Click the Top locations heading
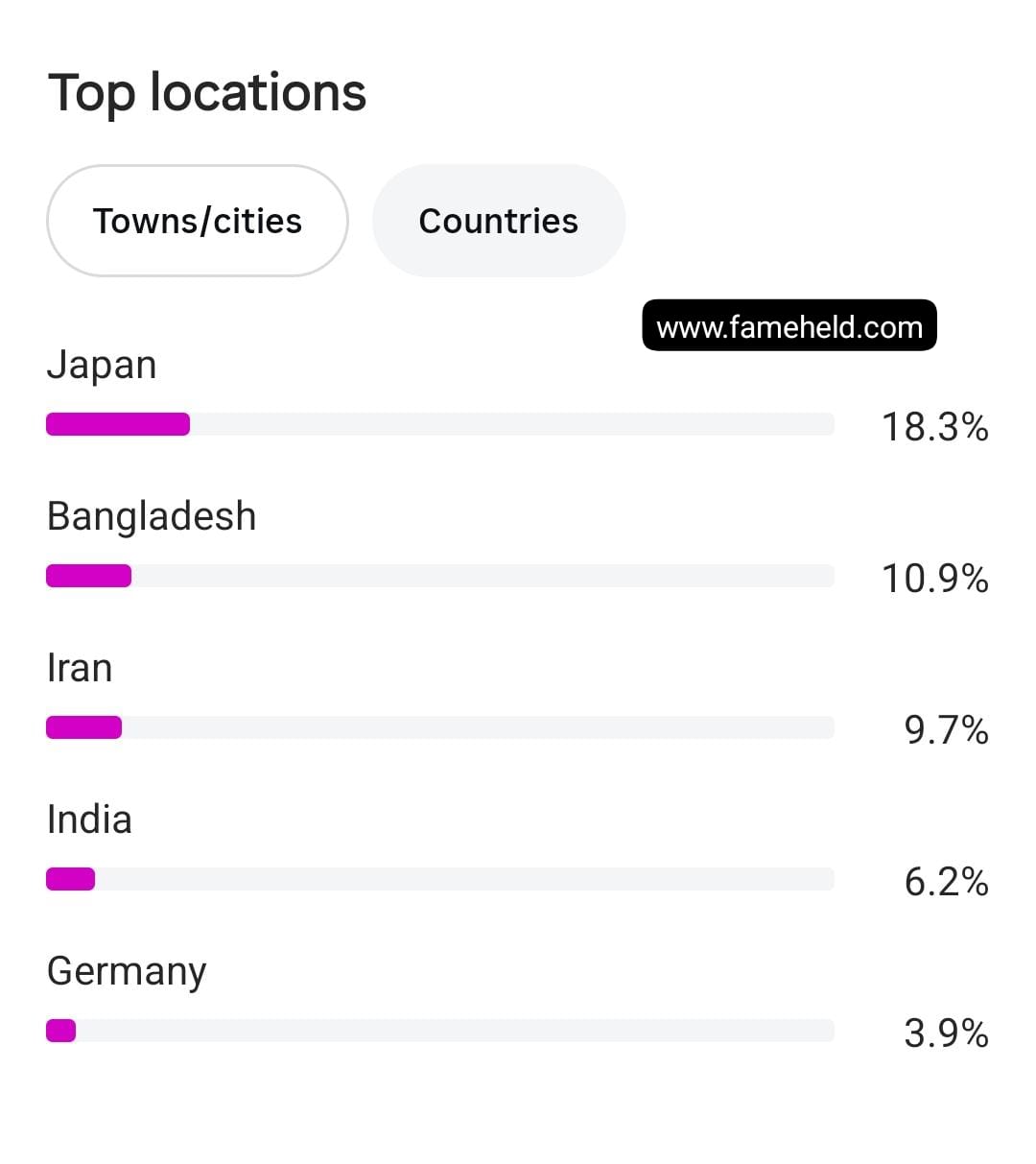The width and height of the screenshot is (1036, 1164). (207, 93)
